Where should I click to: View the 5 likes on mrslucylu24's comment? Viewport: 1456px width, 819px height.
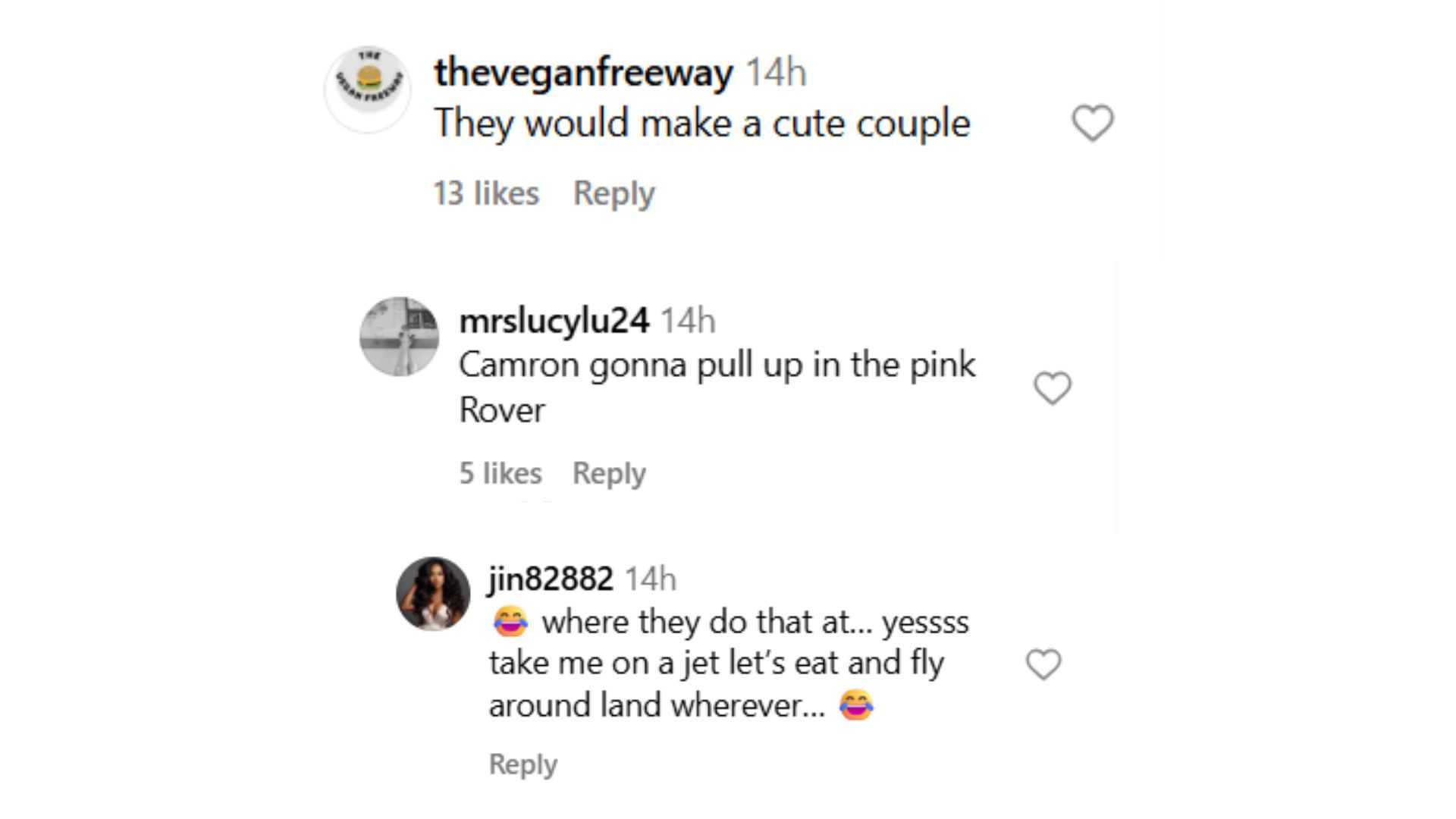pos(500,473)
